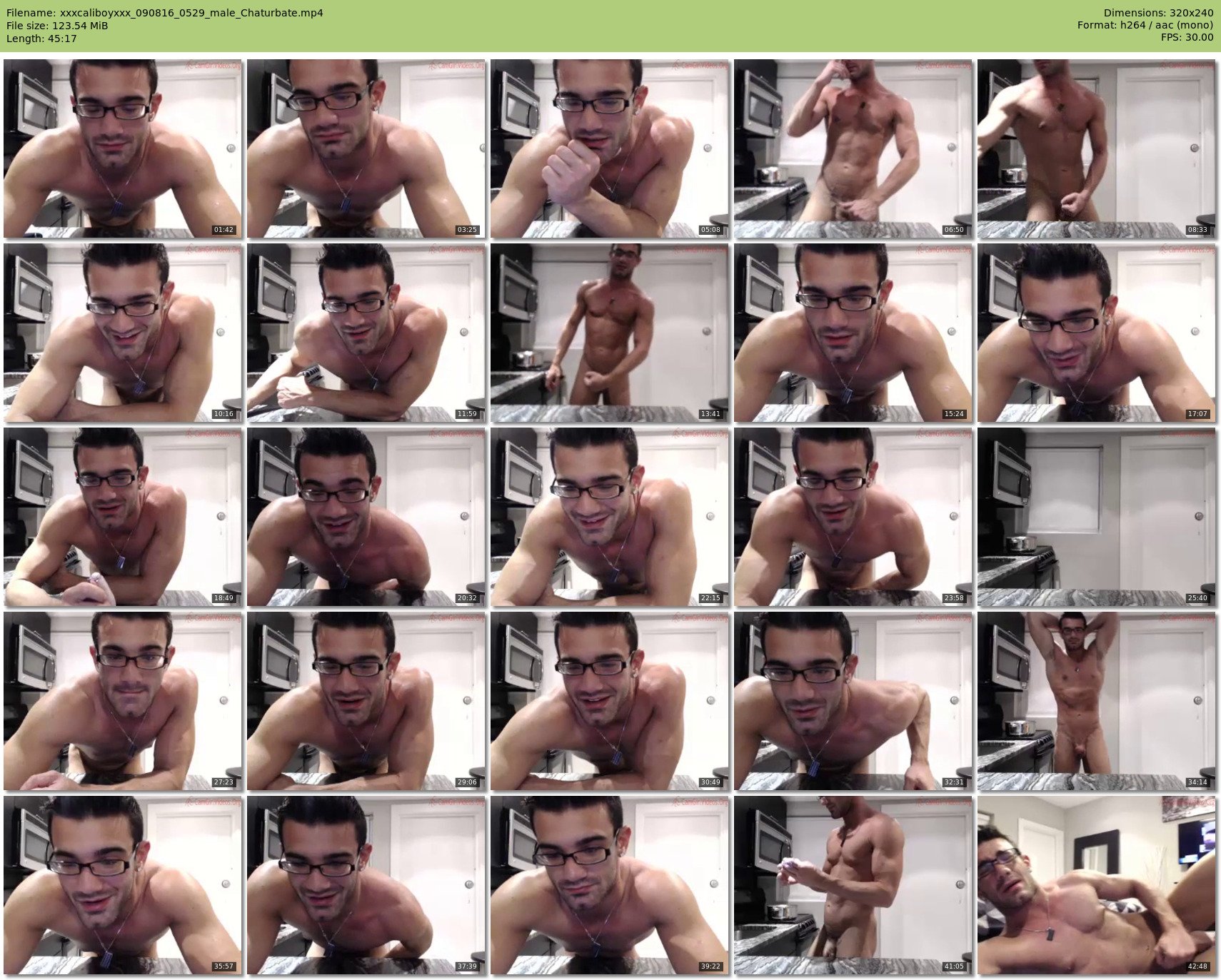Viewport: 1221px width, 980px height.
Task: Click the frame marked 30:49
Action: click(x=610, y=701)
